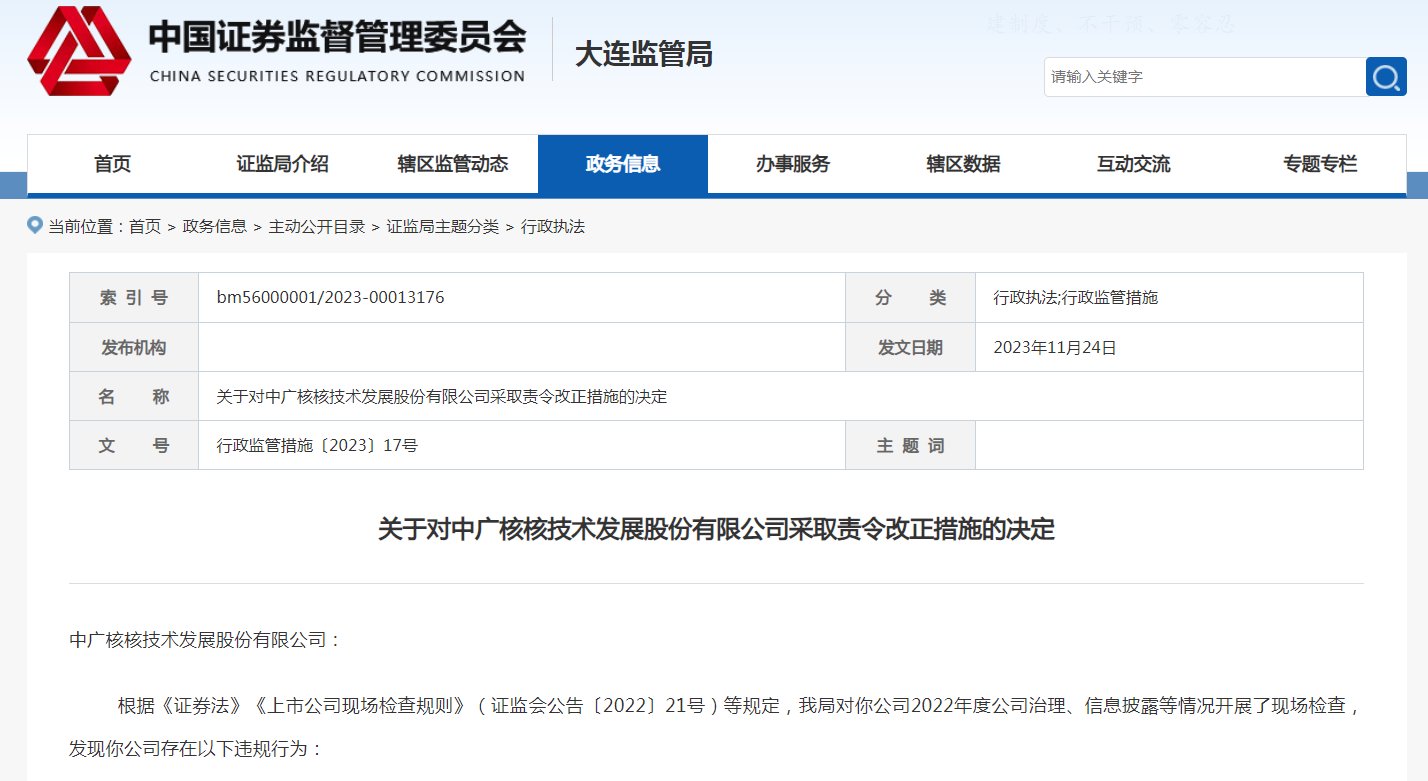Click the 分类 label cell

click(x=910, y=297)
